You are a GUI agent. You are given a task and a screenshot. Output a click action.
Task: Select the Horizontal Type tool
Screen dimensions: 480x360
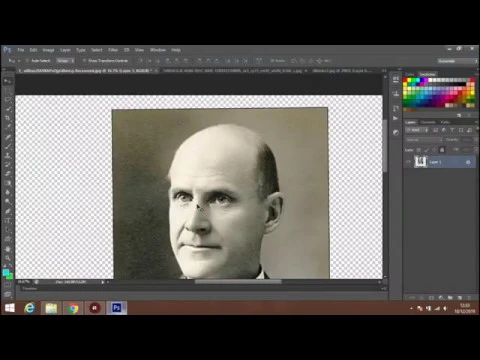coord(8,220)
